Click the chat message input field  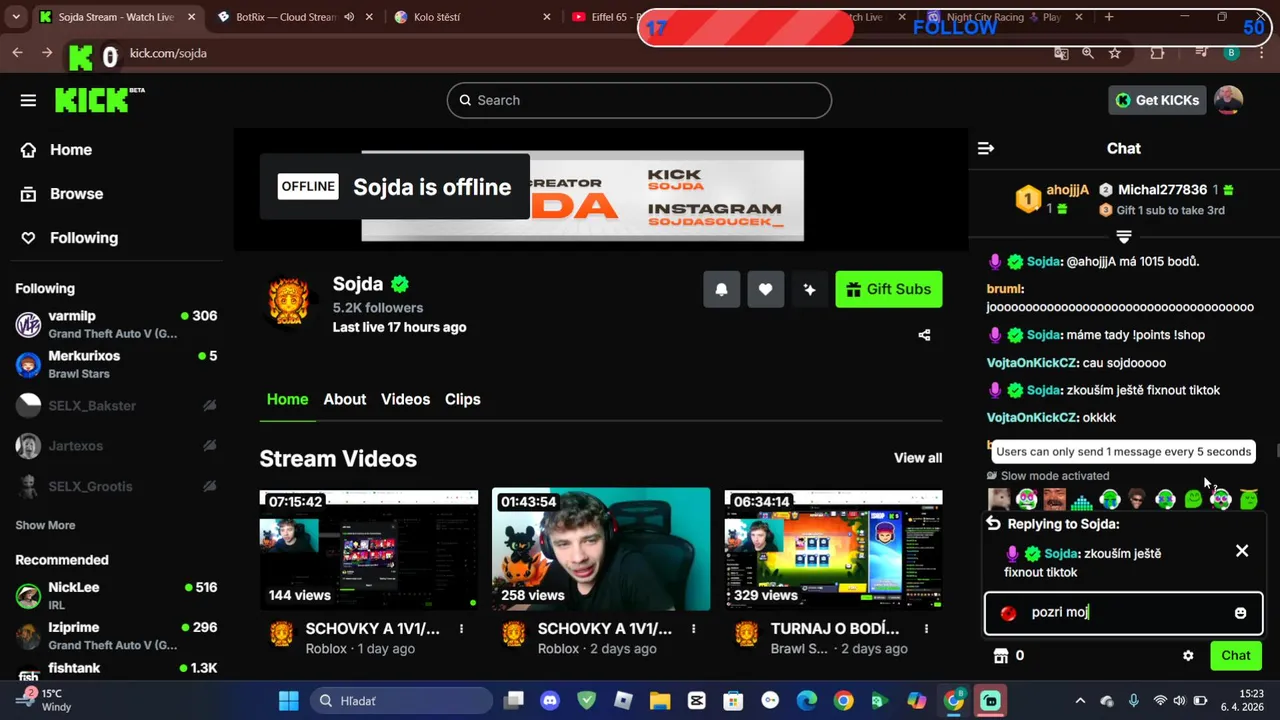[1124, 613]
